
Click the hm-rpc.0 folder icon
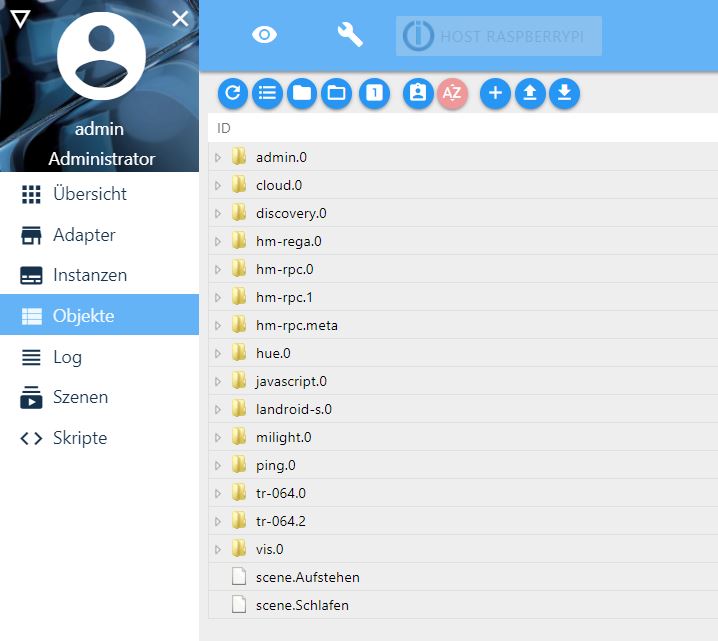click(239, 269)
